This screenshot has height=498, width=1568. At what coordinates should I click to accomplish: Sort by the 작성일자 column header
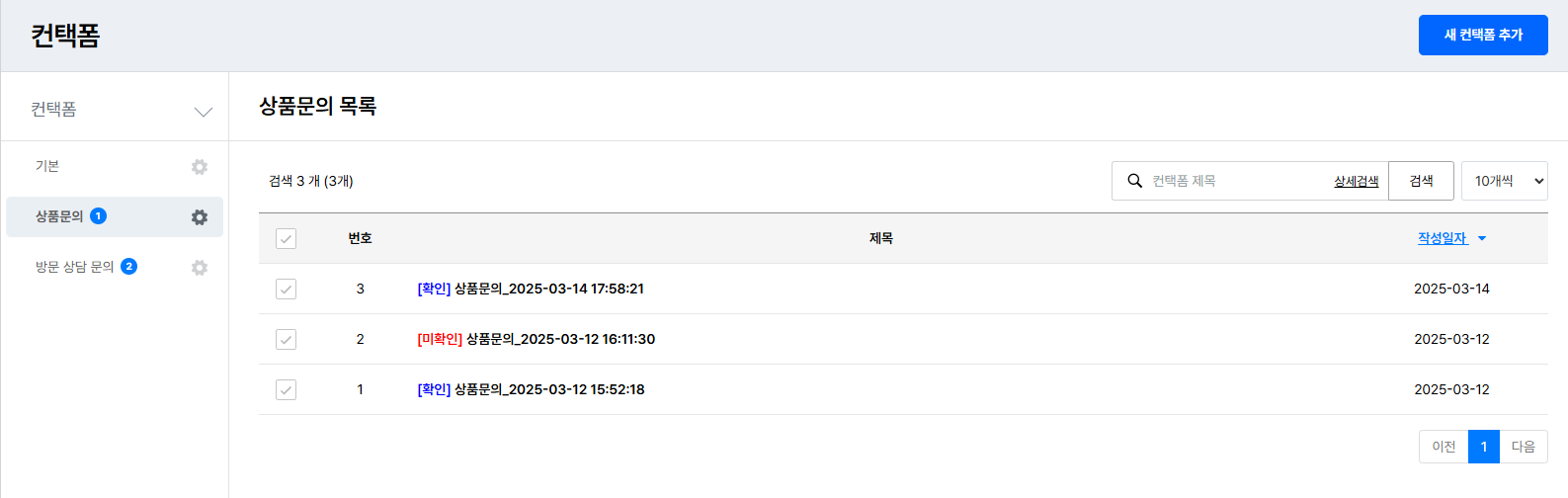click(x=1442, y=238)
